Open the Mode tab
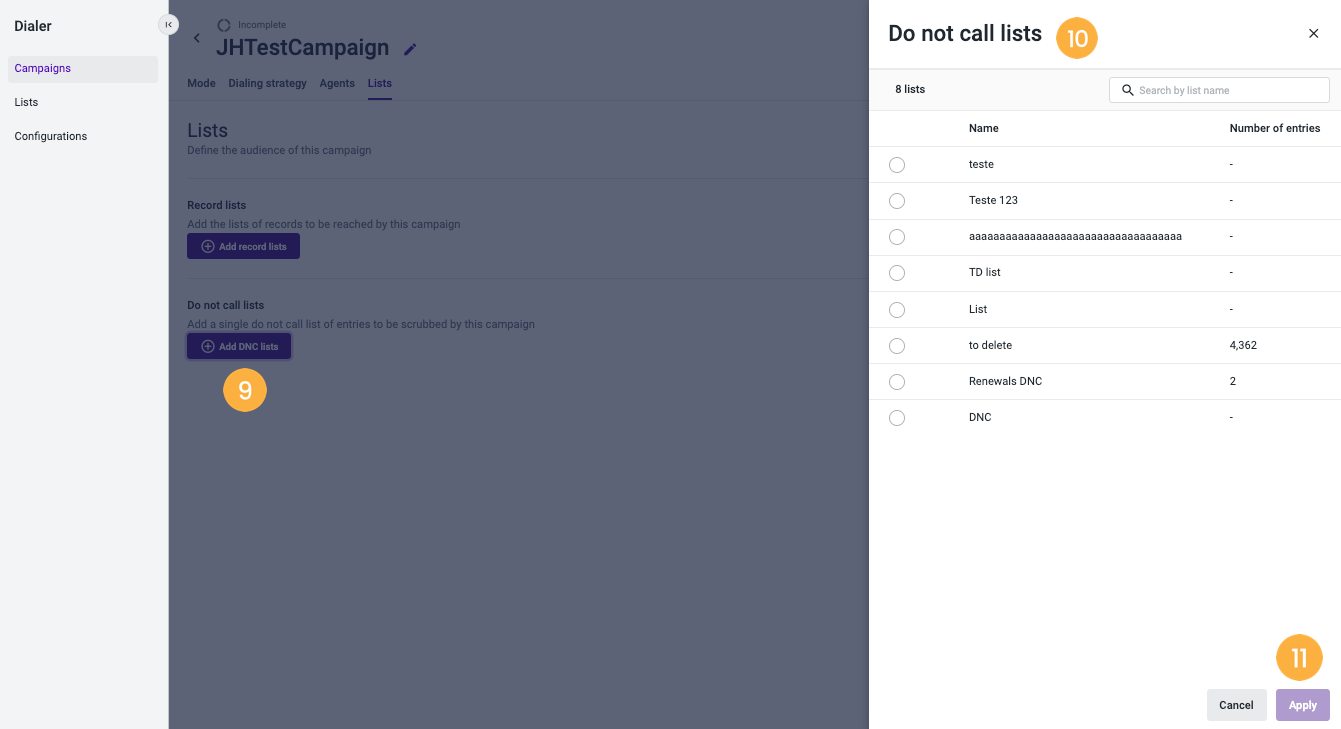 coord(201,83)
